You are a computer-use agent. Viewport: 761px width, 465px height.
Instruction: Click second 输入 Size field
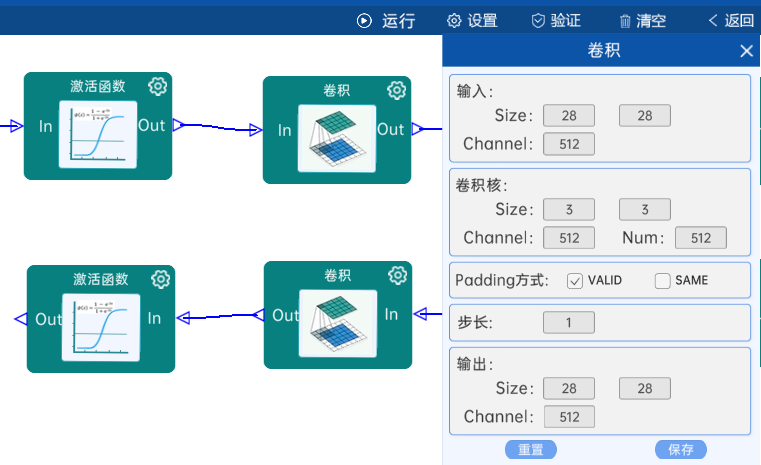[645, 116]
